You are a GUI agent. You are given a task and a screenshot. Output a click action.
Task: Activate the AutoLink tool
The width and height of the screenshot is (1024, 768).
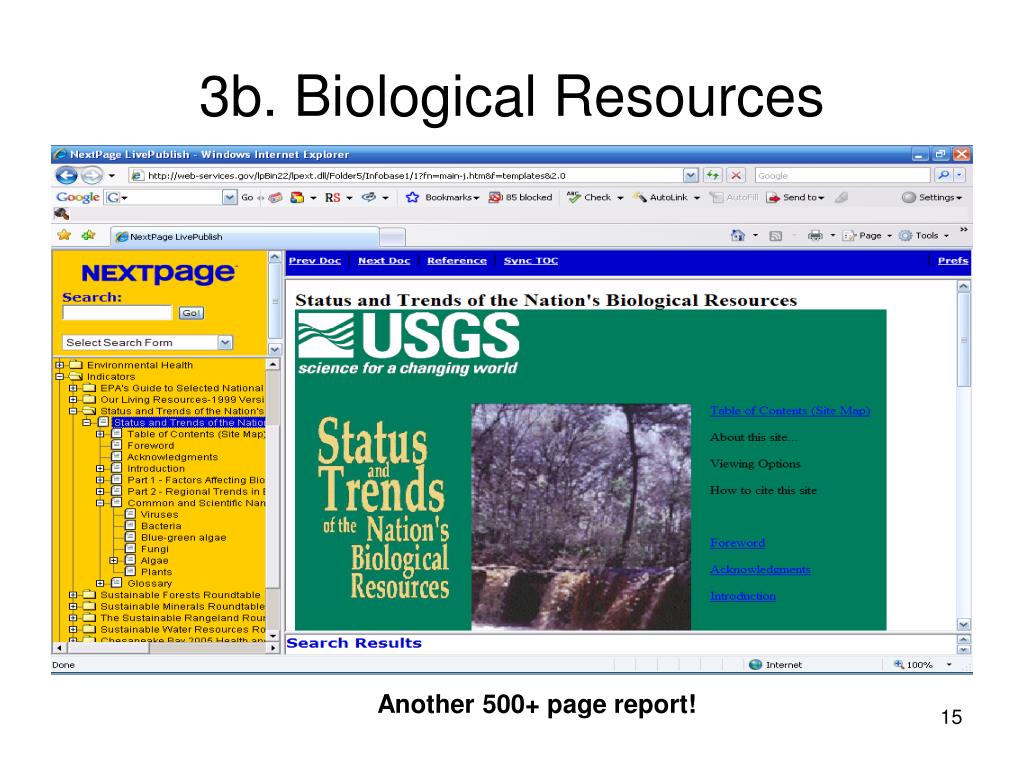click(x=660, y=197)
